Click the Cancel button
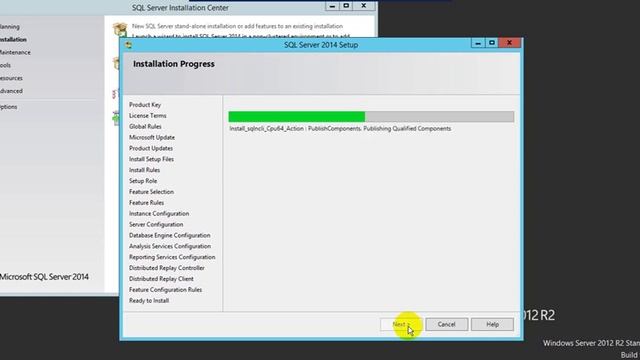 pos(447,324)
